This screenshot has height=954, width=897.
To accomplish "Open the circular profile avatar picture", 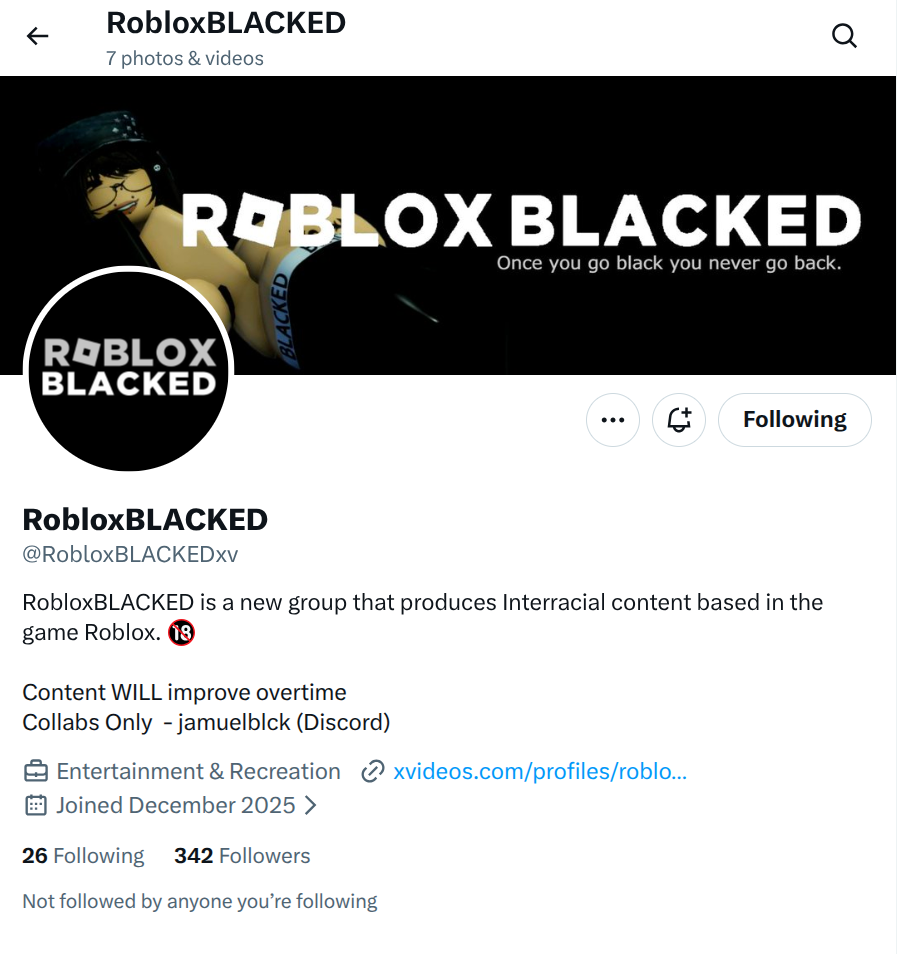I will (128, 371).
